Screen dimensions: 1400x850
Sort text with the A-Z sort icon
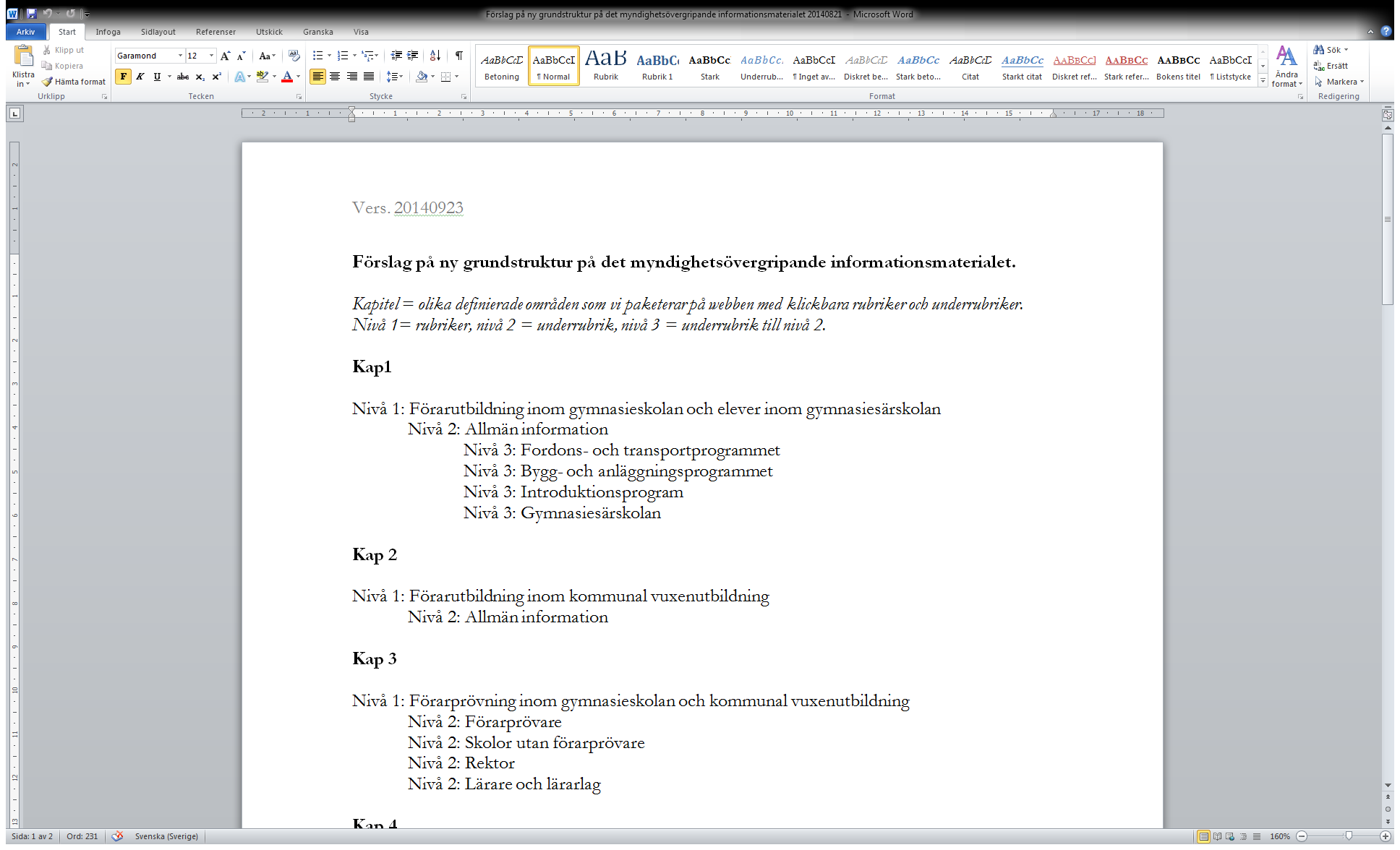(x=435, y=56)
